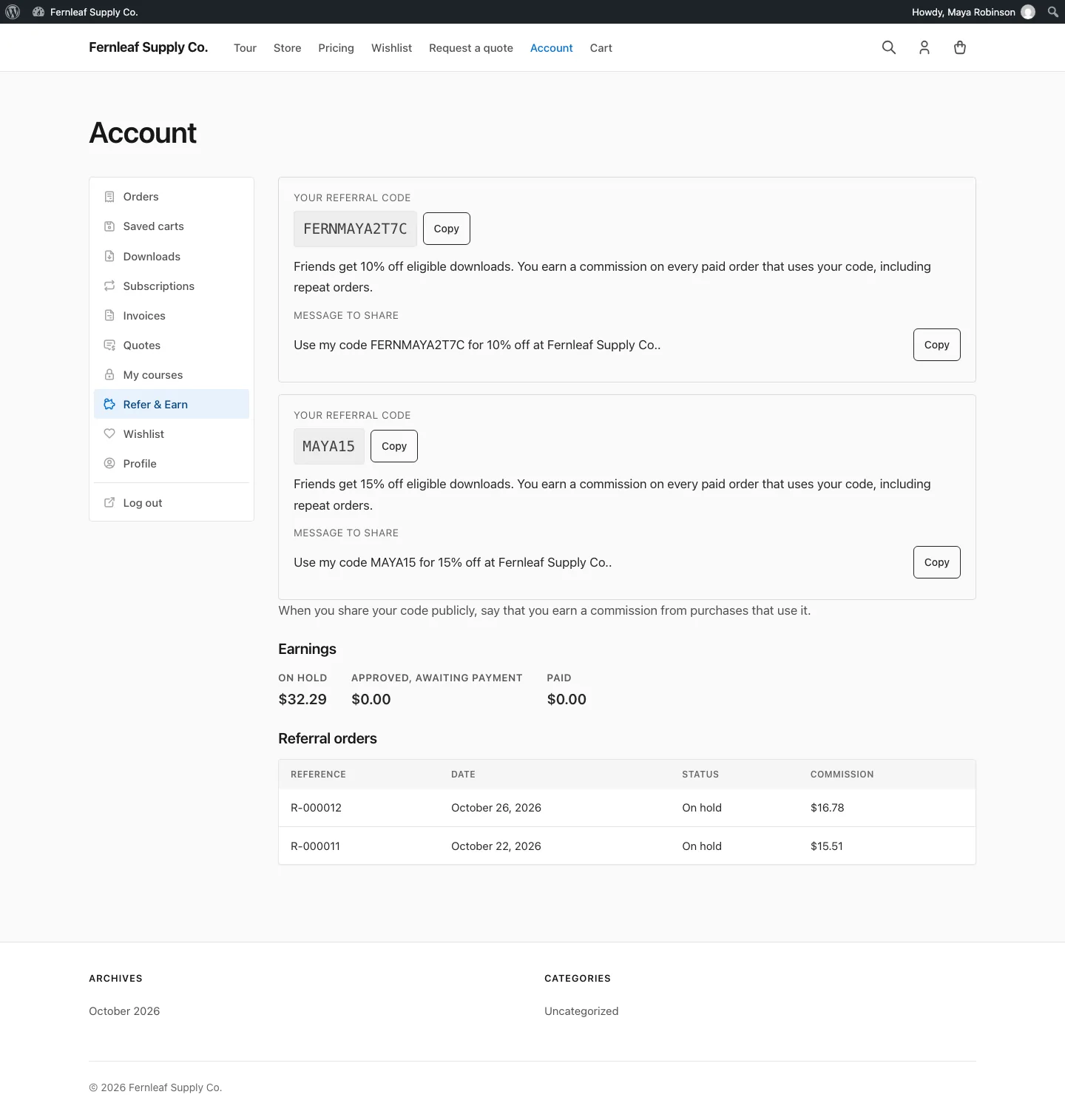Click the Downloads sidebar icon

click(109, 257)
